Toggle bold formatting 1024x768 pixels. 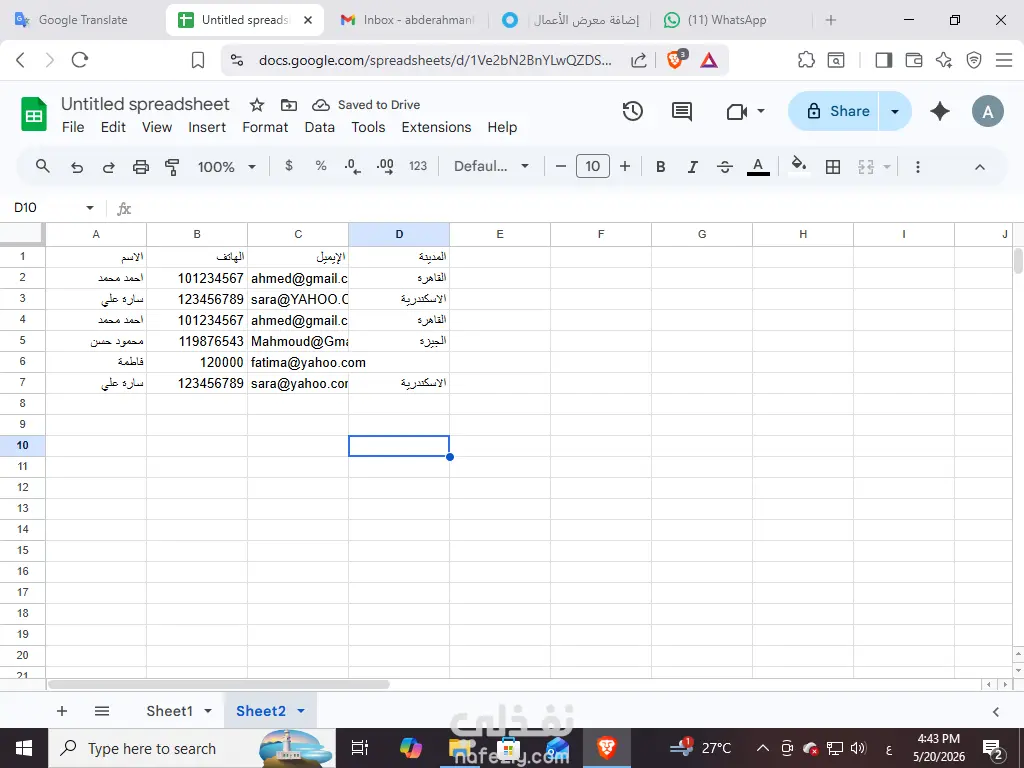660,167
